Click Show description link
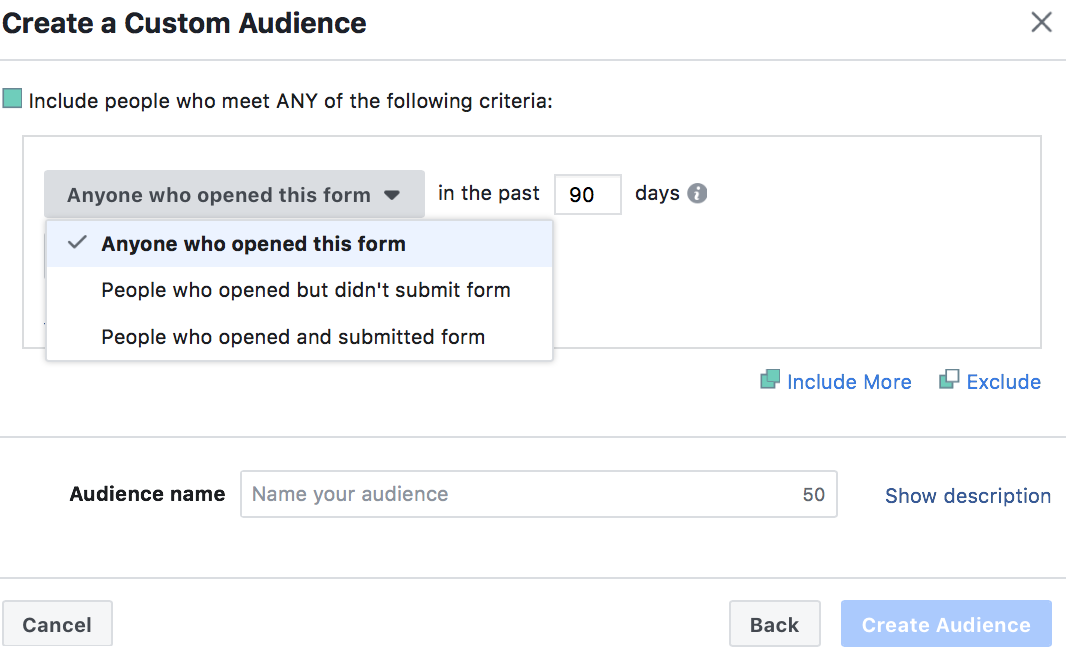This screenshot has width=1066, height=666. tap(967, 495)
